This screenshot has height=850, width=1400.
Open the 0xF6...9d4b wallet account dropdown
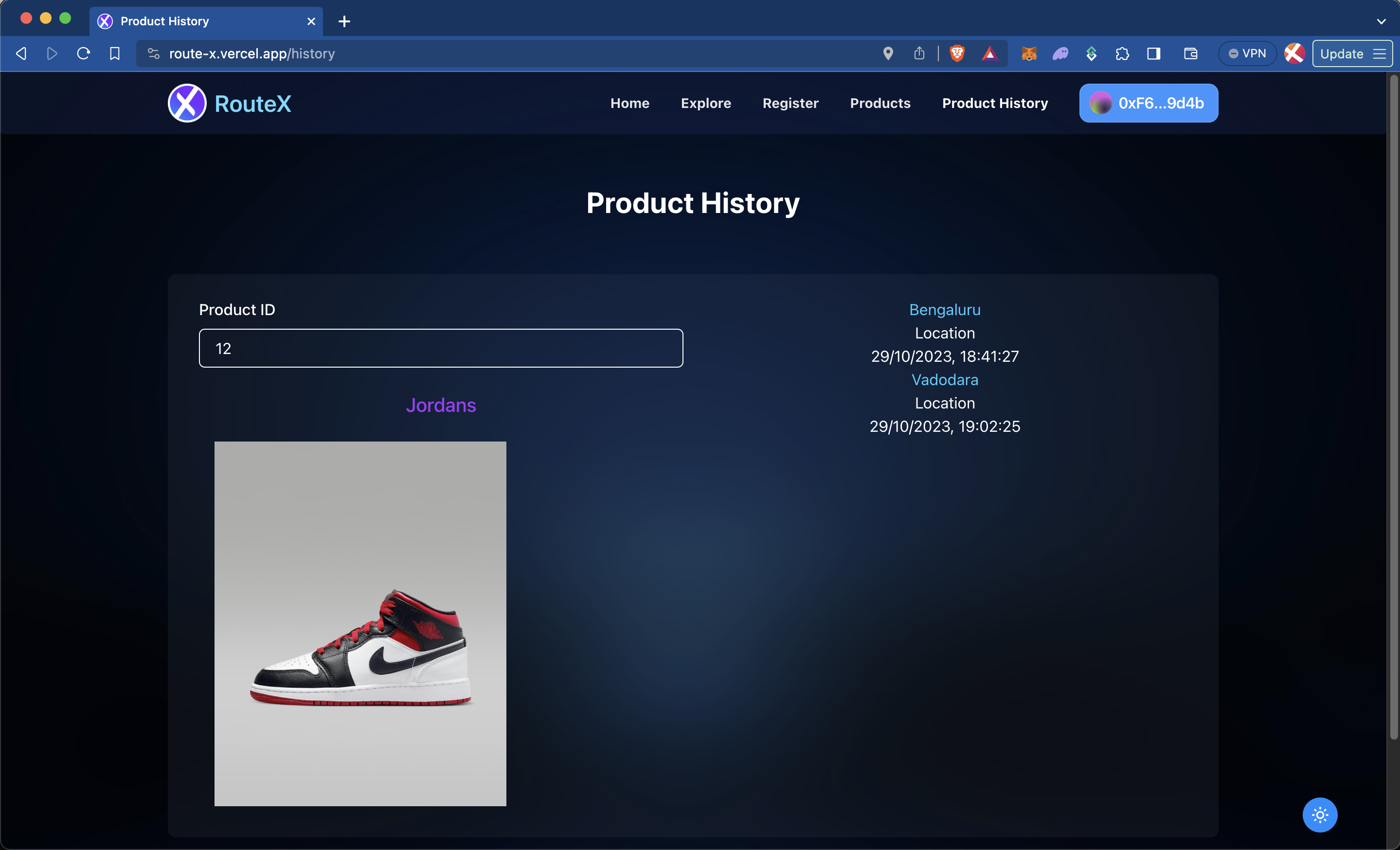click(x=1149, y=104)
